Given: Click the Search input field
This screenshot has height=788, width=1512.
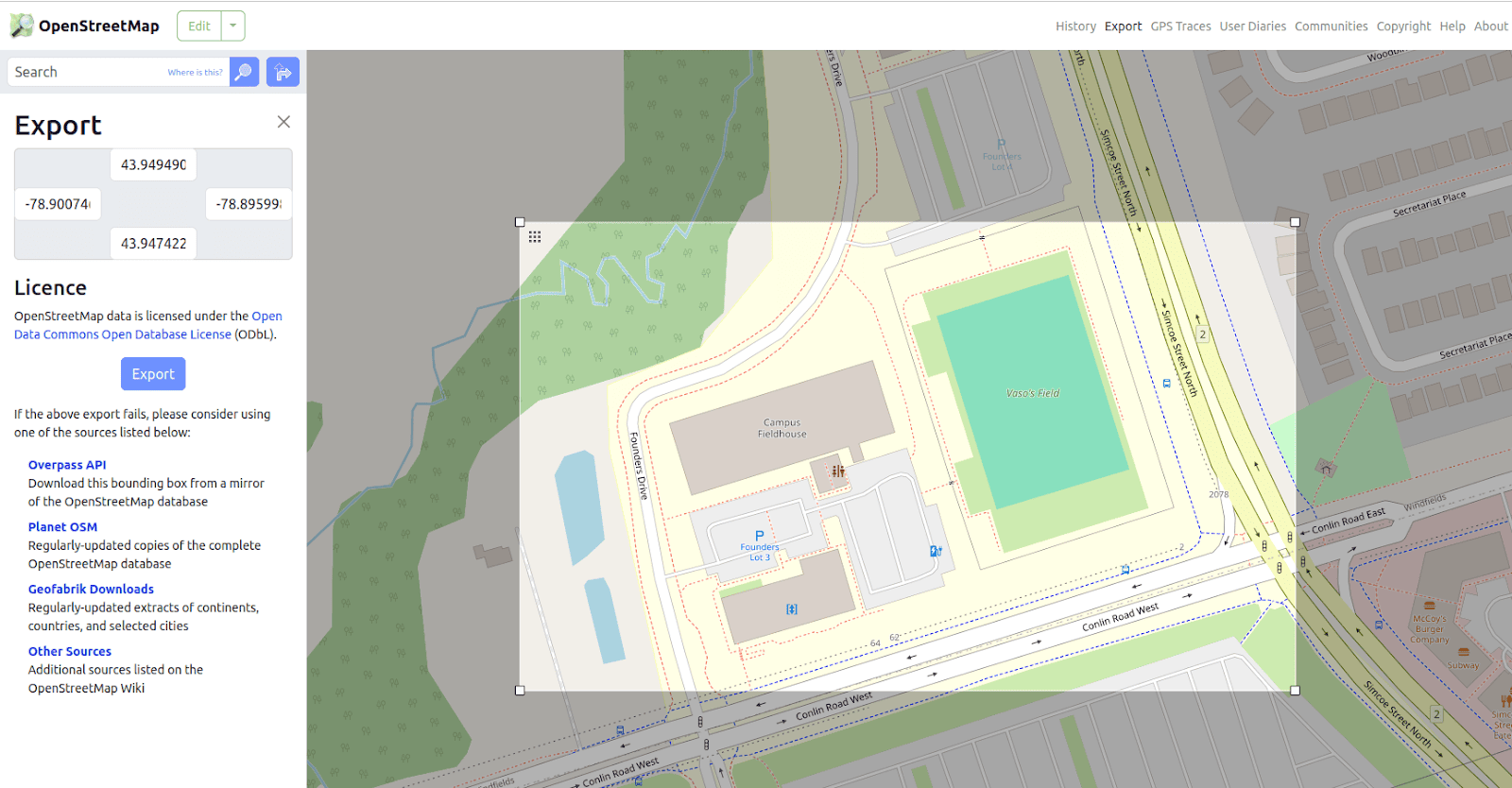Looking at the screenshot, I should pos(119,72).
